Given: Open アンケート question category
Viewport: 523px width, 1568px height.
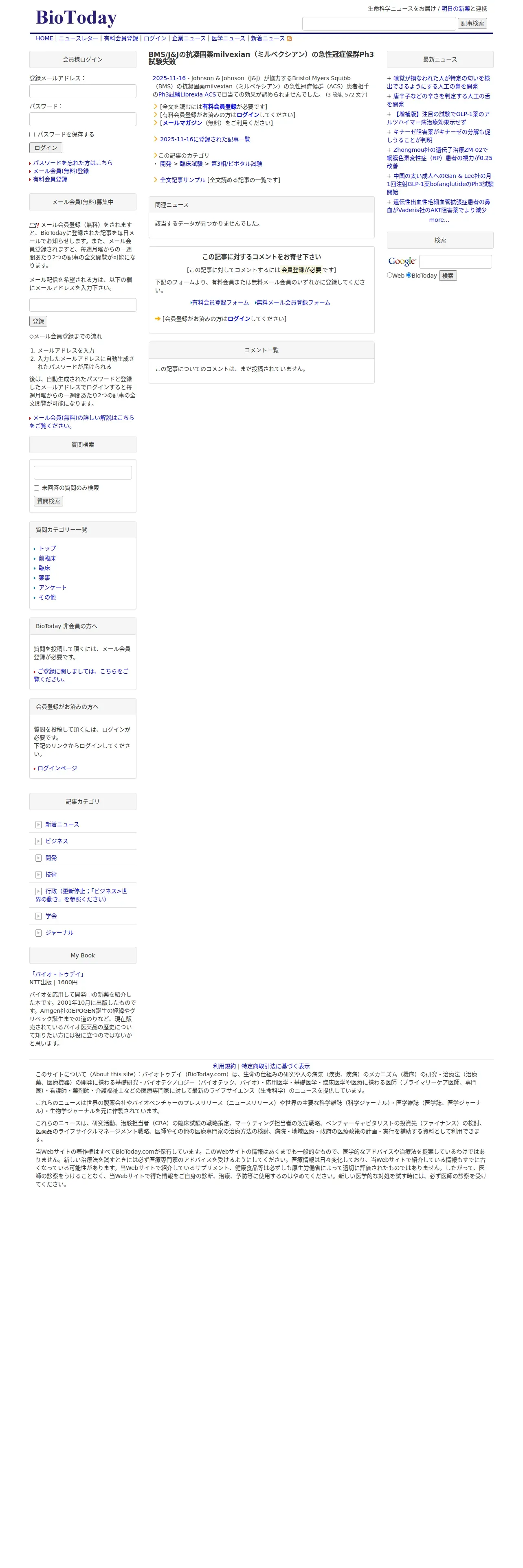Looking at the screenshot, I should pyautogui.click(x=53, y=587).
